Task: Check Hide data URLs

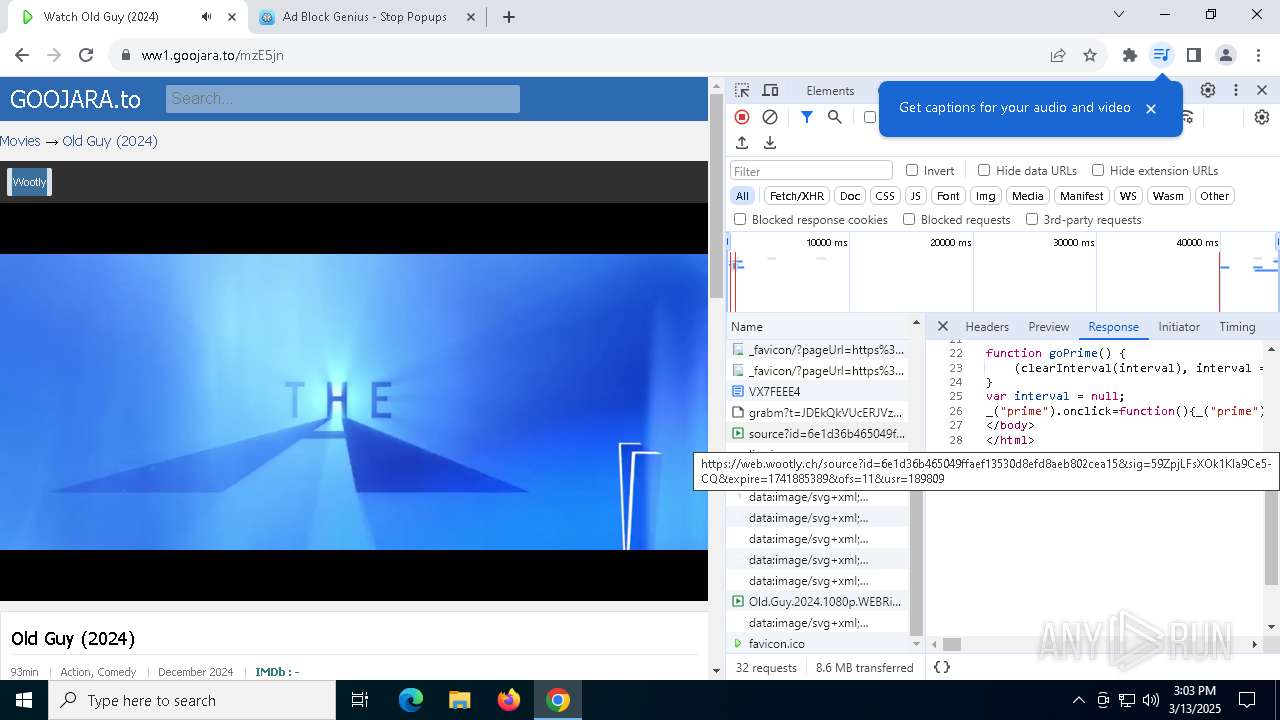Action: tap(984, 170)
